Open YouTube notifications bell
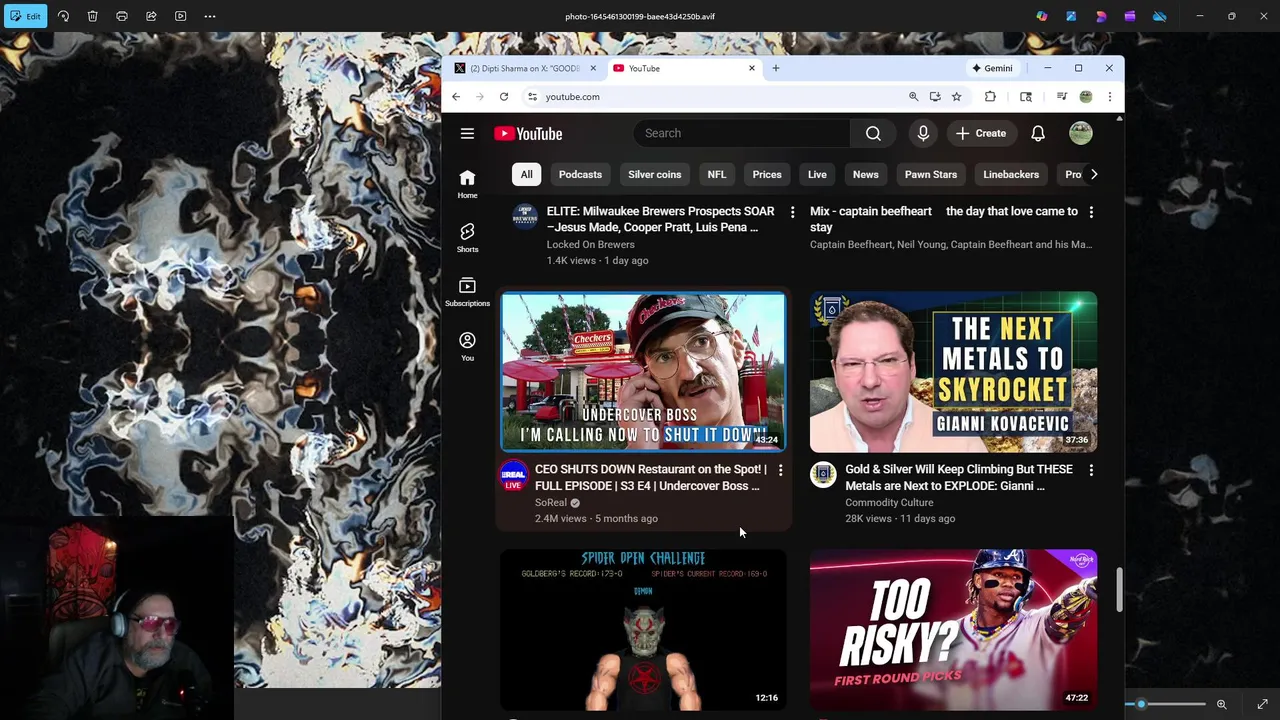1280x720 pixels. pos(1038,133)
